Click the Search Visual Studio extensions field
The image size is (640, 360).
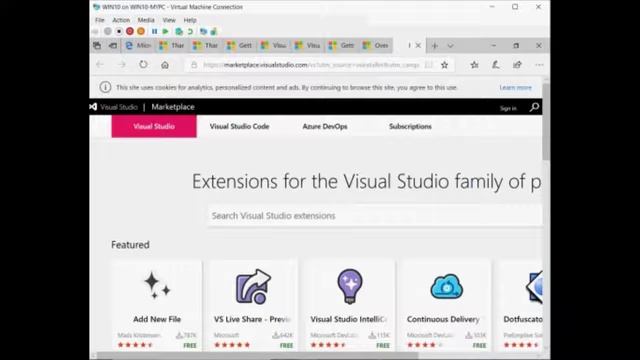pos(375,216)
